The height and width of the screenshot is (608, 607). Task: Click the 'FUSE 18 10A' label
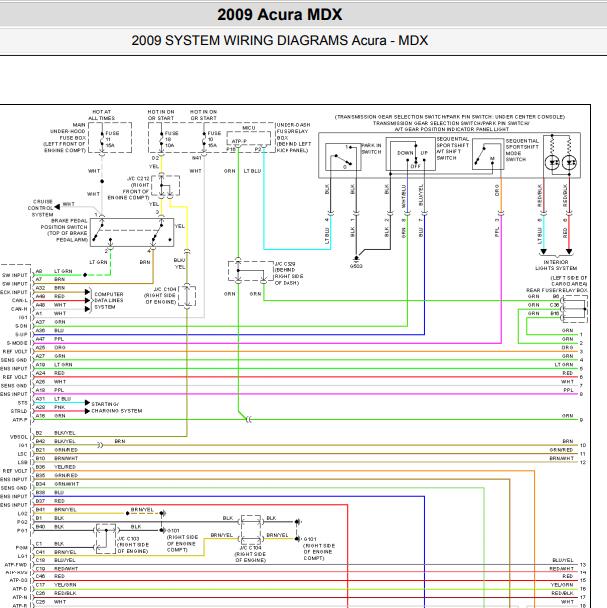(x=171, y=139)
